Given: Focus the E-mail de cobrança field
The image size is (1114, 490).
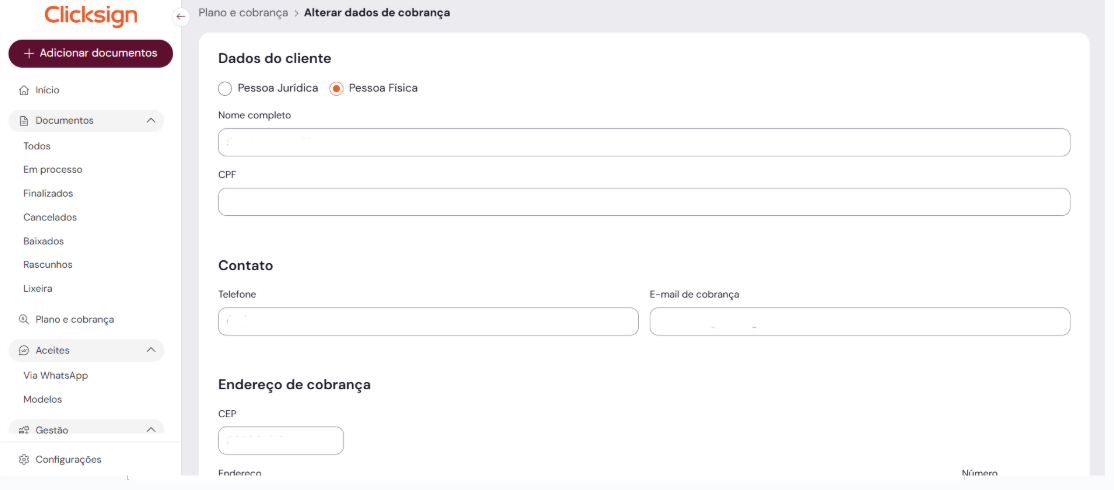Looking at the screenshot, I should click(860, 322).
